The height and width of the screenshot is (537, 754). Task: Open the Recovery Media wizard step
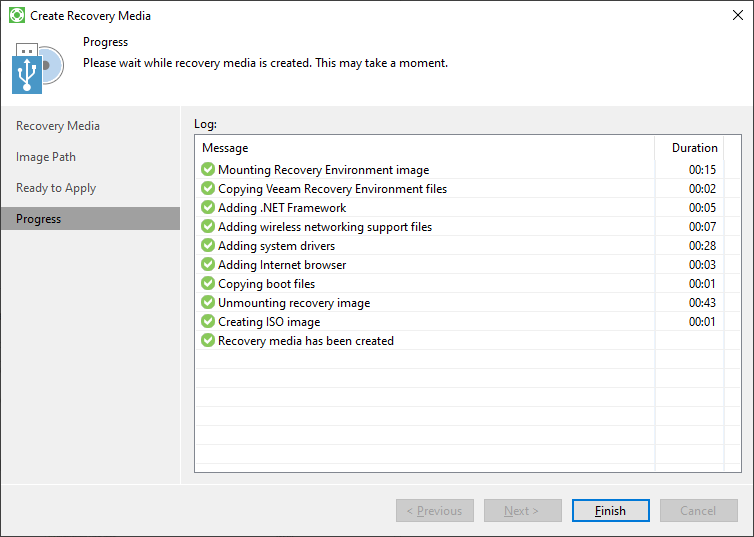tap(58, 126)
